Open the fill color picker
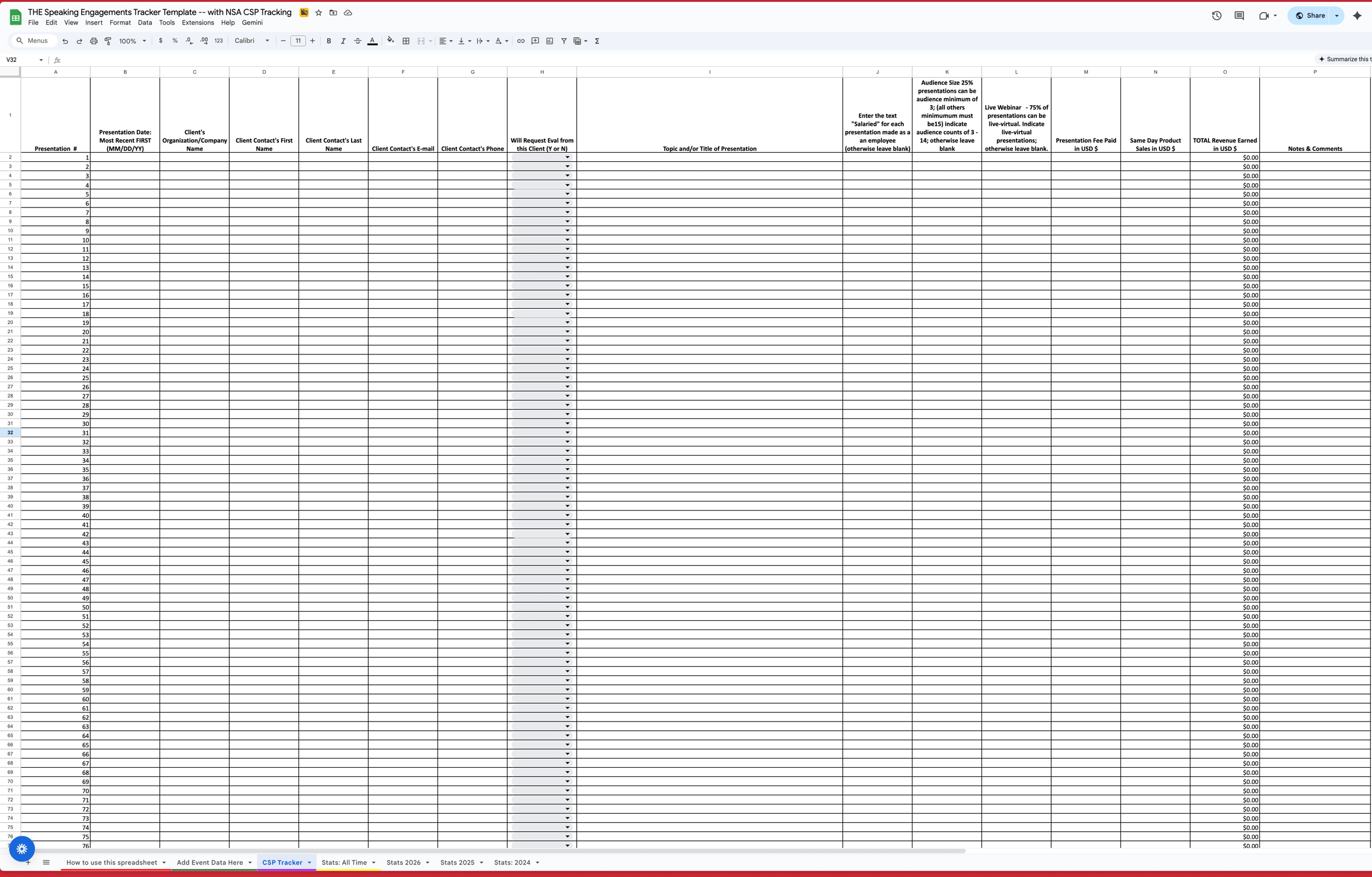This screenshot has width=1372, height=877. (x=390, y=41)
